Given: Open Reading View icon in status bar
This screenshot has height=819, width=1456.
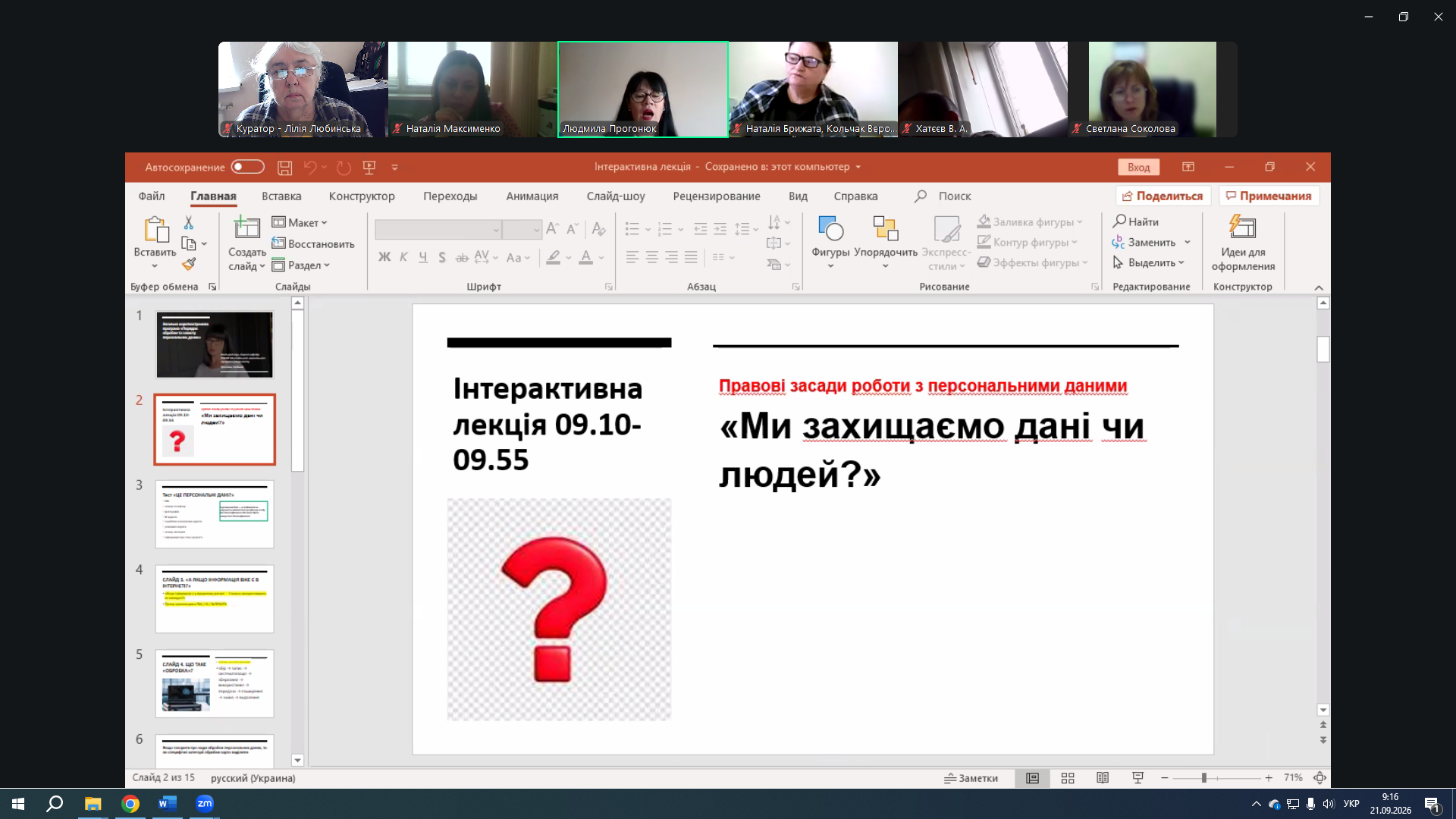Looking at the screenshot, I should (x=1103, y=778).
